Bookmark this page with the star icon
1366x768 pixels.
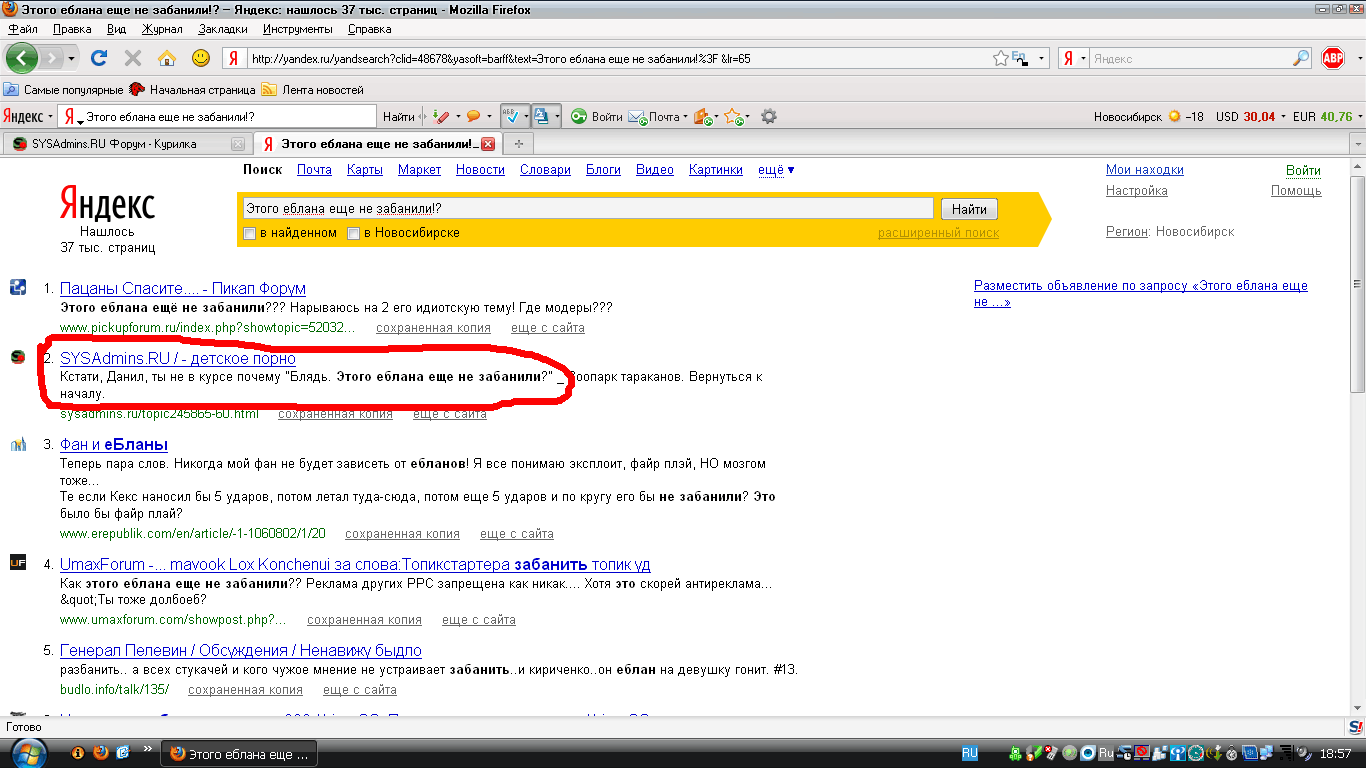[1001, 59]
